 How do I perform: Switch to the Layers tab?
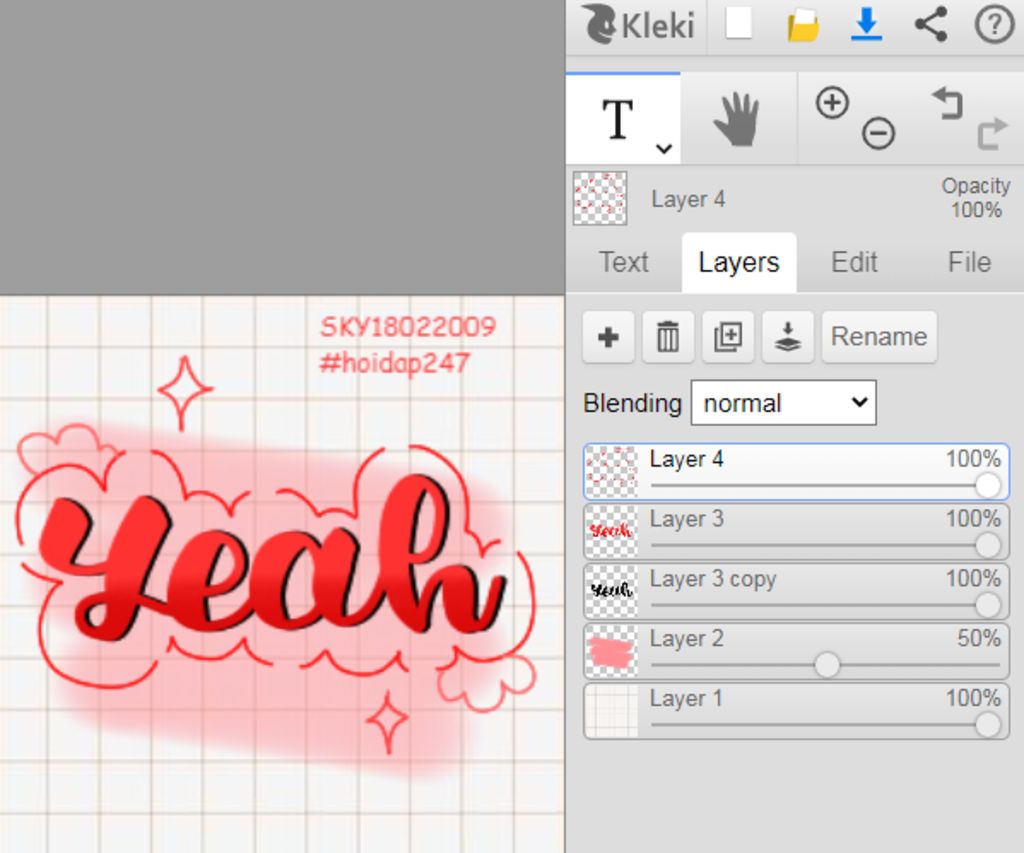click(x=739, y=262)
